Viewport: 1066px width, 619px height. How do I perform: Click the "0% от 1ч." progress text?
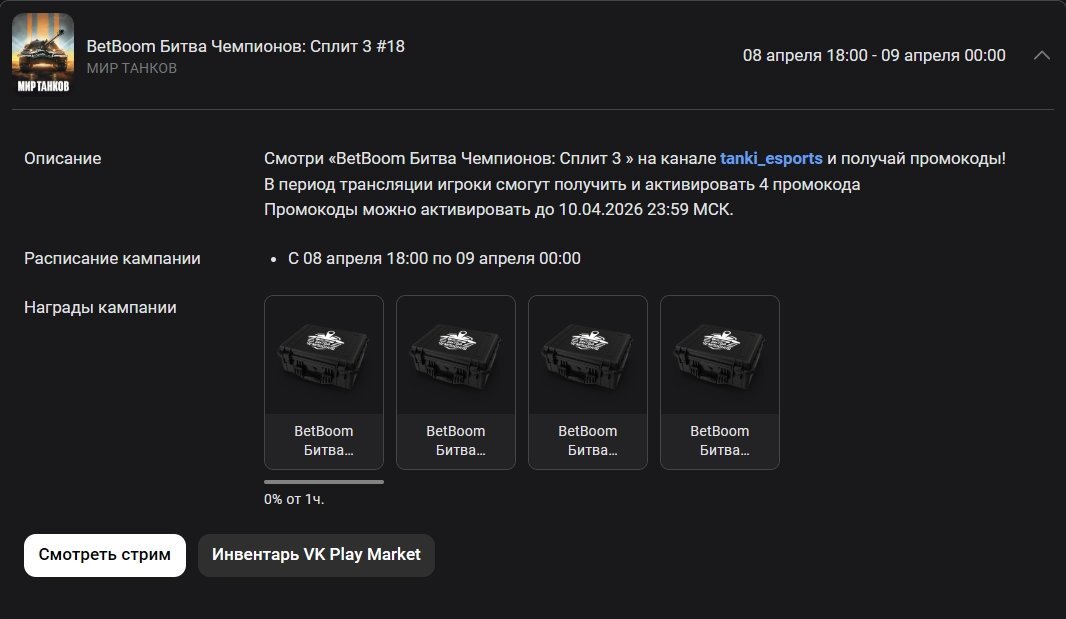pyautogui.click(x=294, y=498)
